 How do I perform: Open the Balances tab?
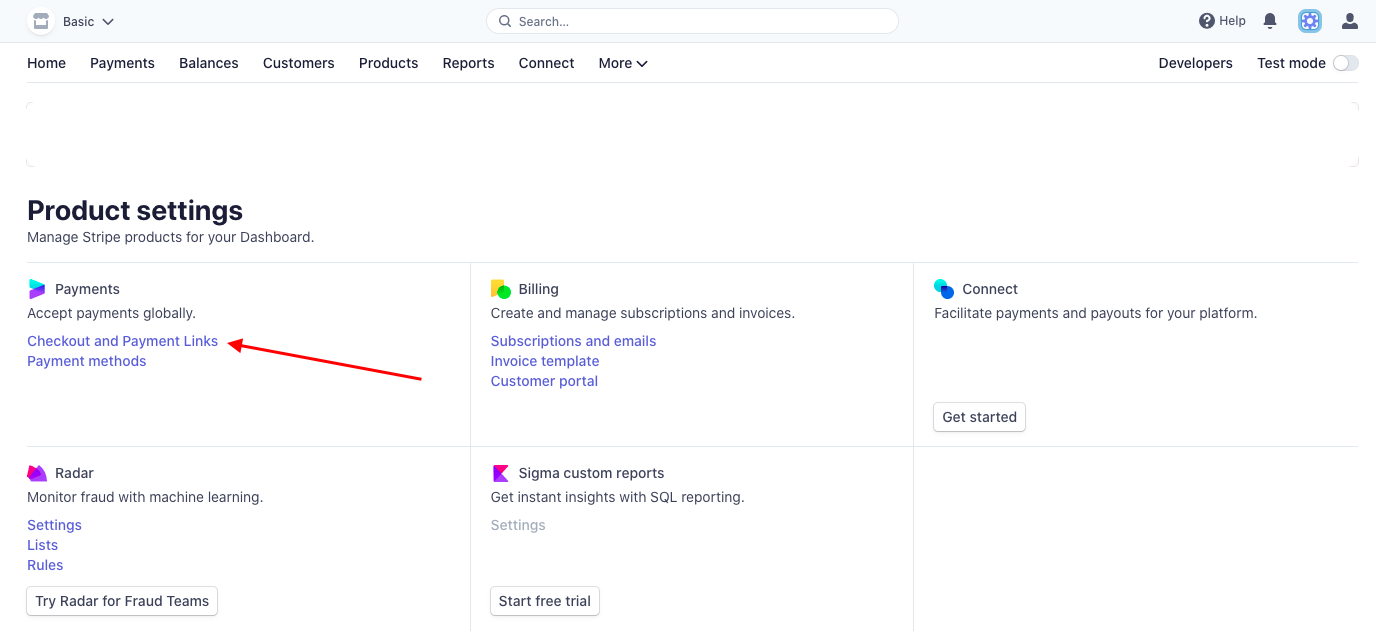tap(209, 63)
